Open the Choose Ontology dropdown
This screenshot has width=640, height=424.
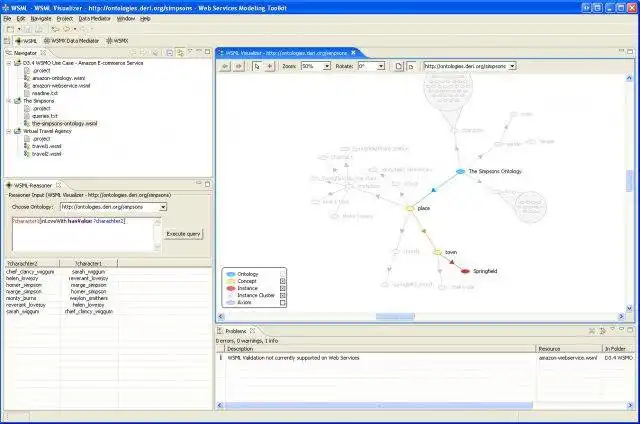tap(163, 207)
